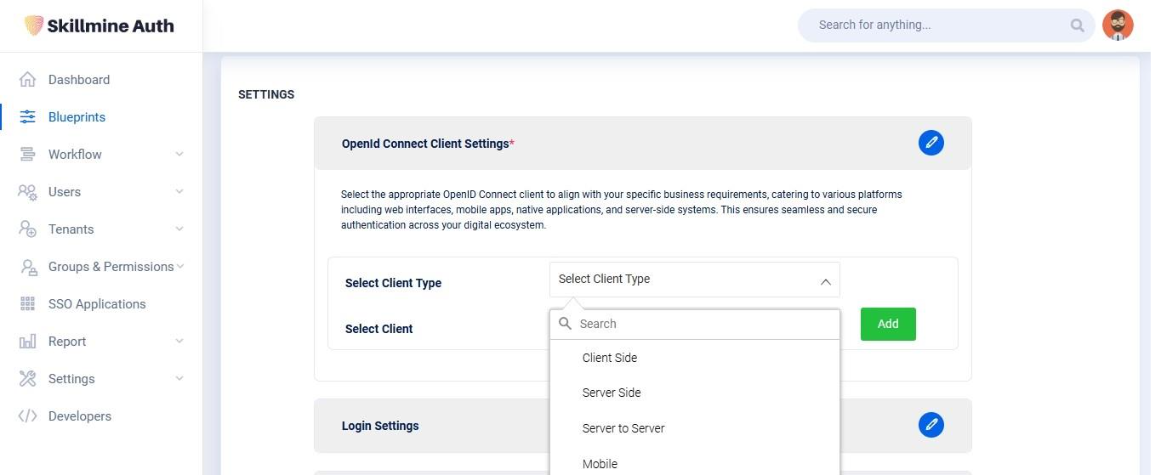
Task: Click the Blueprints sliders icon
Action: 28,117
